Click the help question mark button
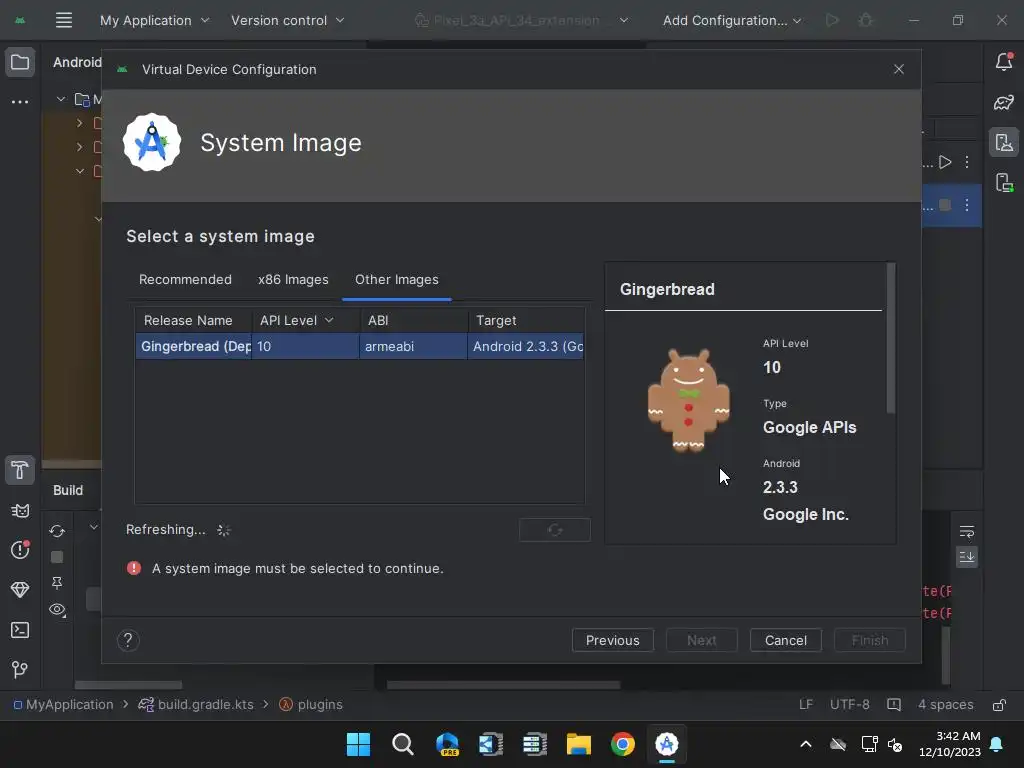 128,640
